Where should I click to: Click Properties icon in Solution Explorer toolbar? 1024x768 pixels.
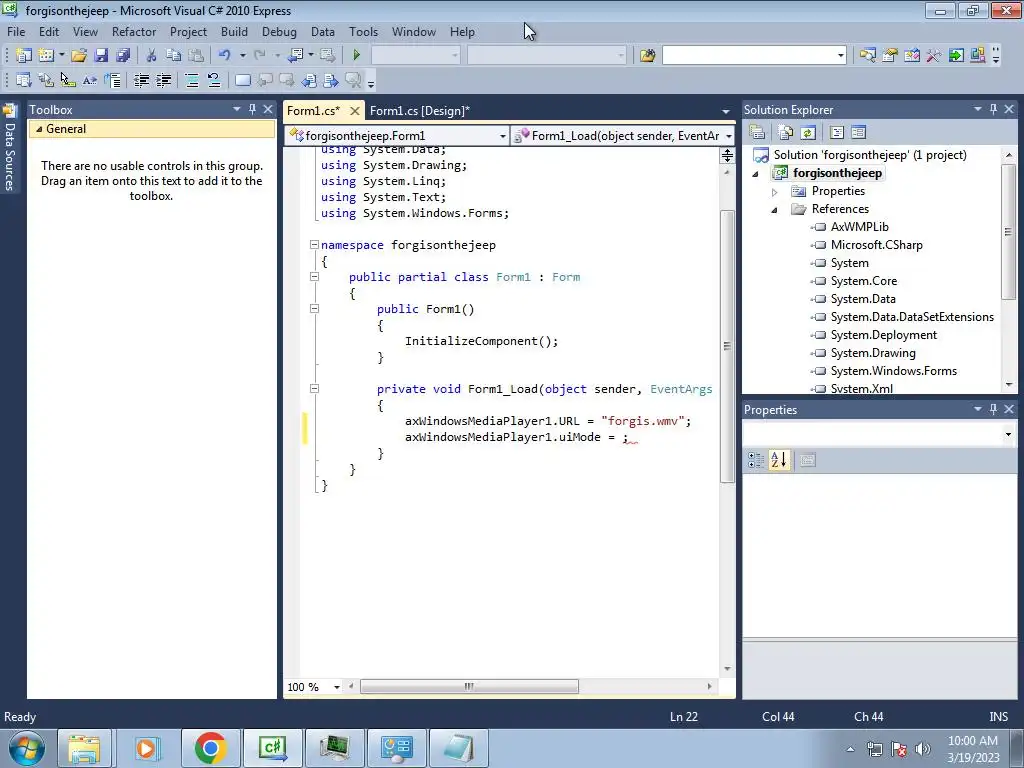tap(757, 133)
